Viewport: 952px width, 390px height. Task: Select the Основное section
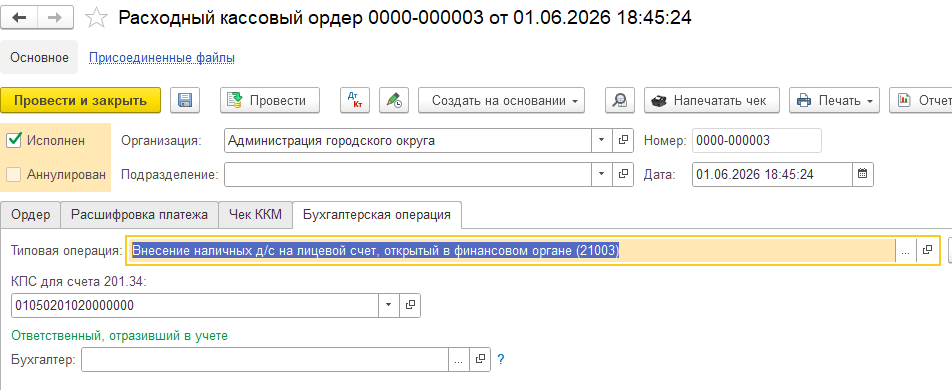[x=39, y=58]
